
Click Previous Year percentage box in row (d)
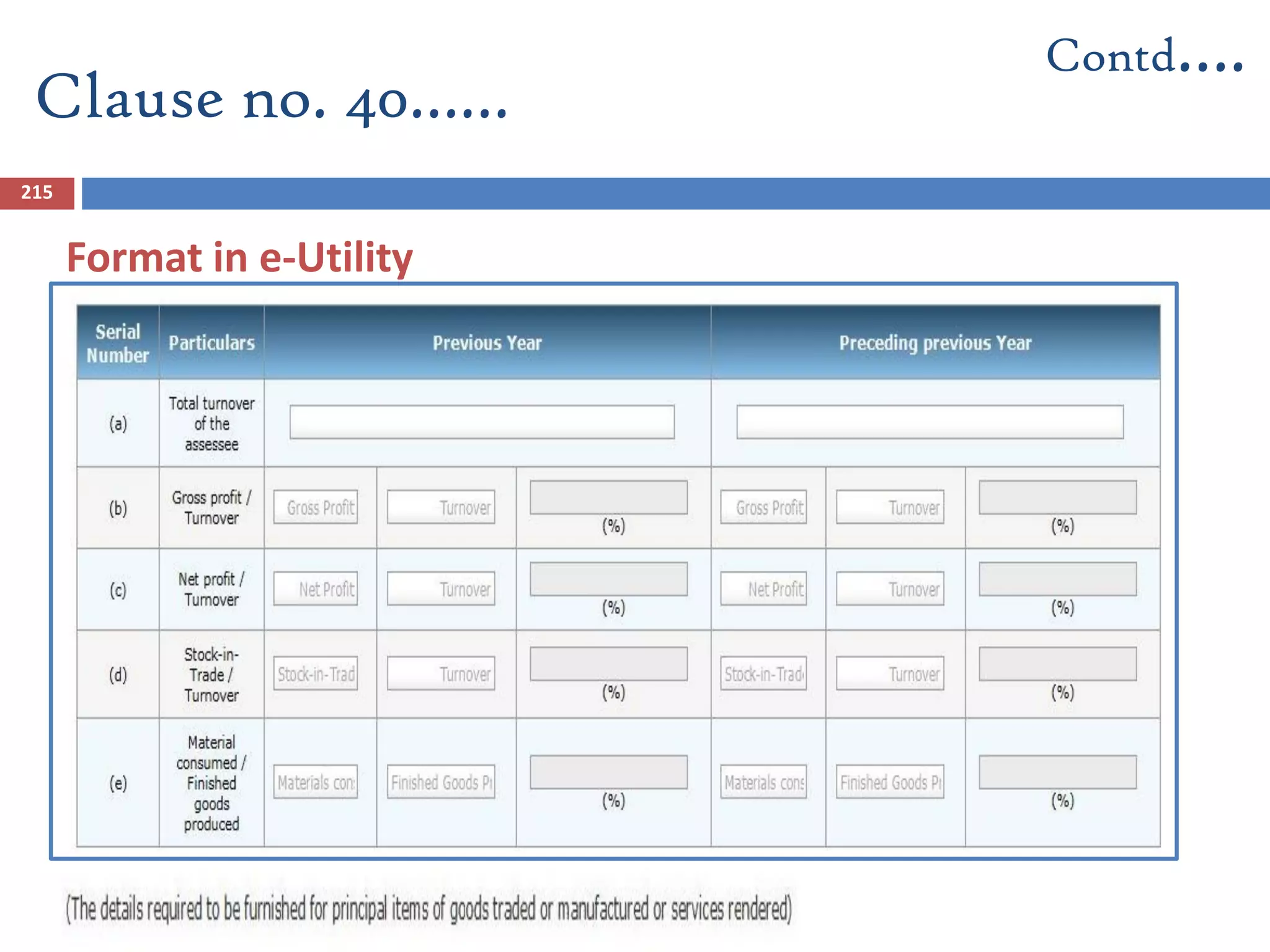pyautogui.click(x=608, y=664)
